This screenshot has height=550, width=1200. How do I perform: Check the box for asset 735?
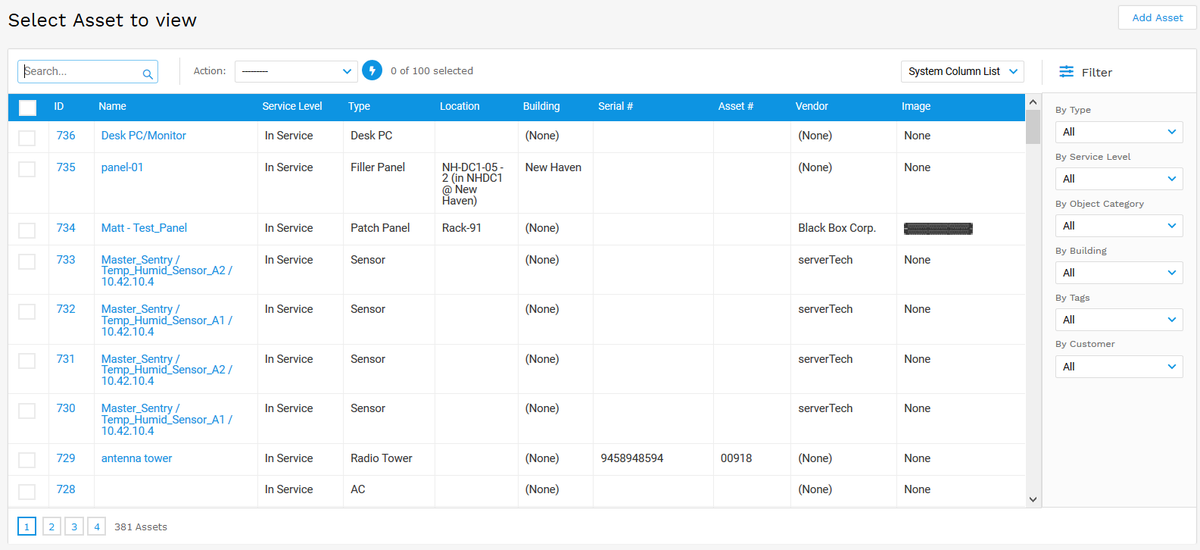click(x=27, y=169)
